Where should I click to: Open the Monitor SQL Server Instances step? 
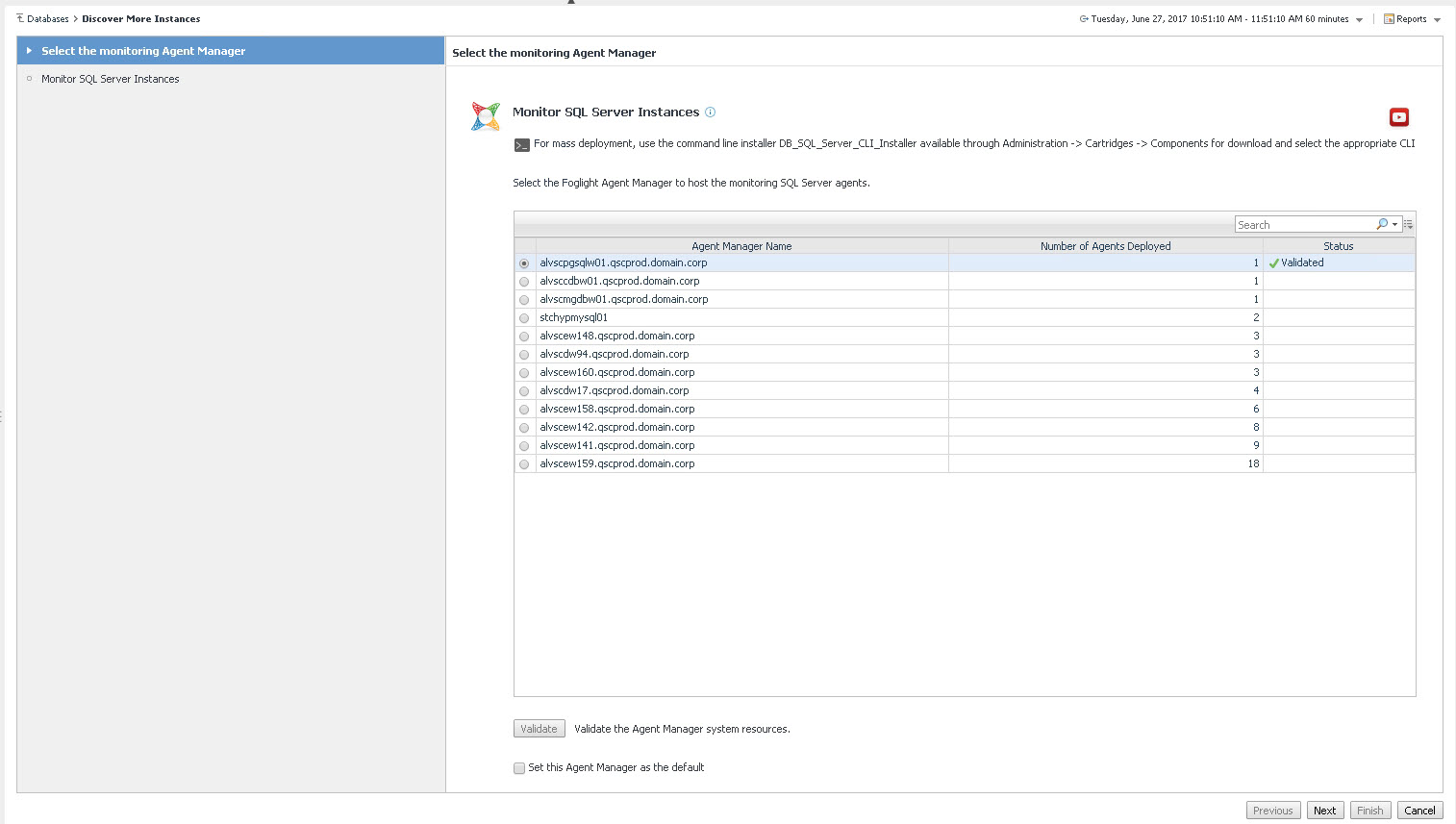point(110,79)
